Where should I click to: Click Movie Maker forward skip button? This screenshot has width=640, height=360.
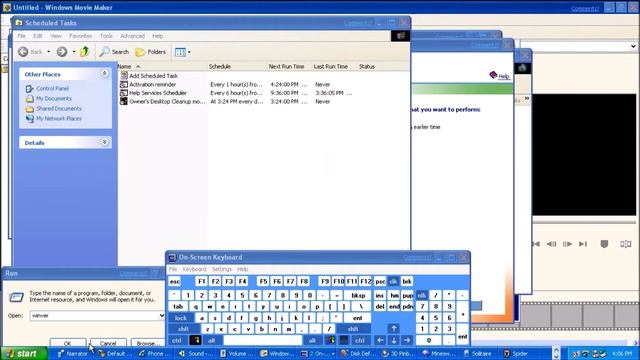point(583,244)
